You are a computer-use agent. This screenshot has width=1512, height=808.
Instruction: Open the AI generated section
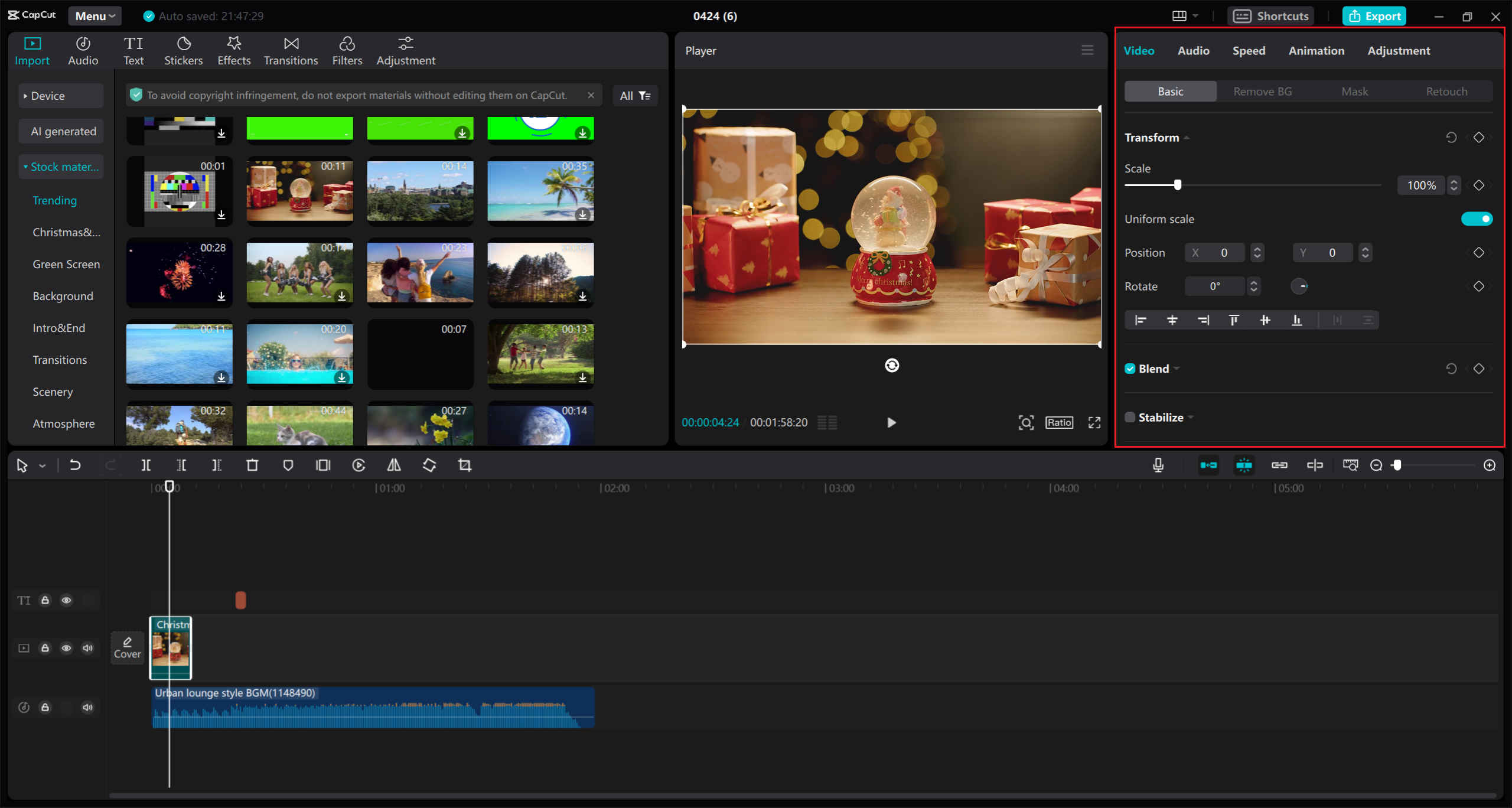coord(61,131)
